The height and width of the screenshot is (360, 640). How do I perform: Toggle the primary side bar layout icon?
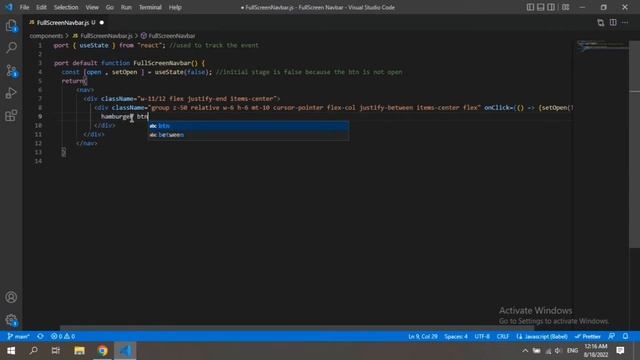(530, 7)
